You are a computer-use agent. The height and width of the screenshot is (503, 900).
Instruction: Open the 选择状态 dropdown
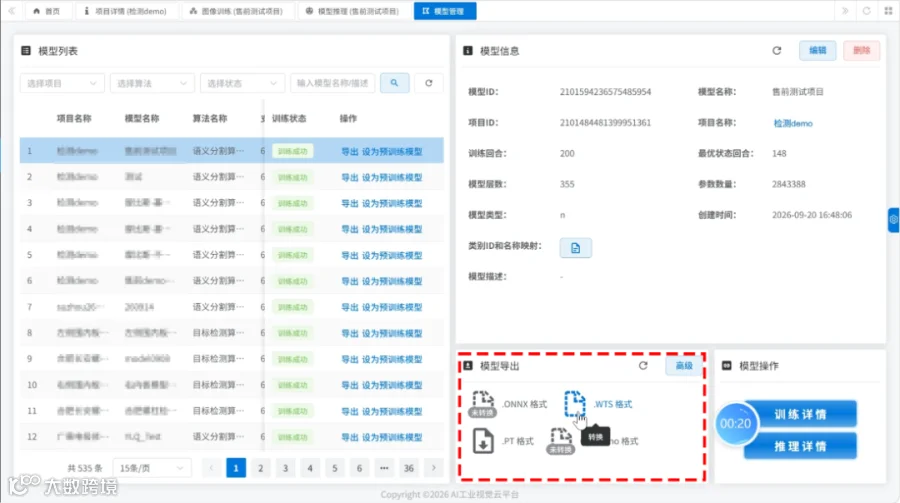click(x=242, y=83)
